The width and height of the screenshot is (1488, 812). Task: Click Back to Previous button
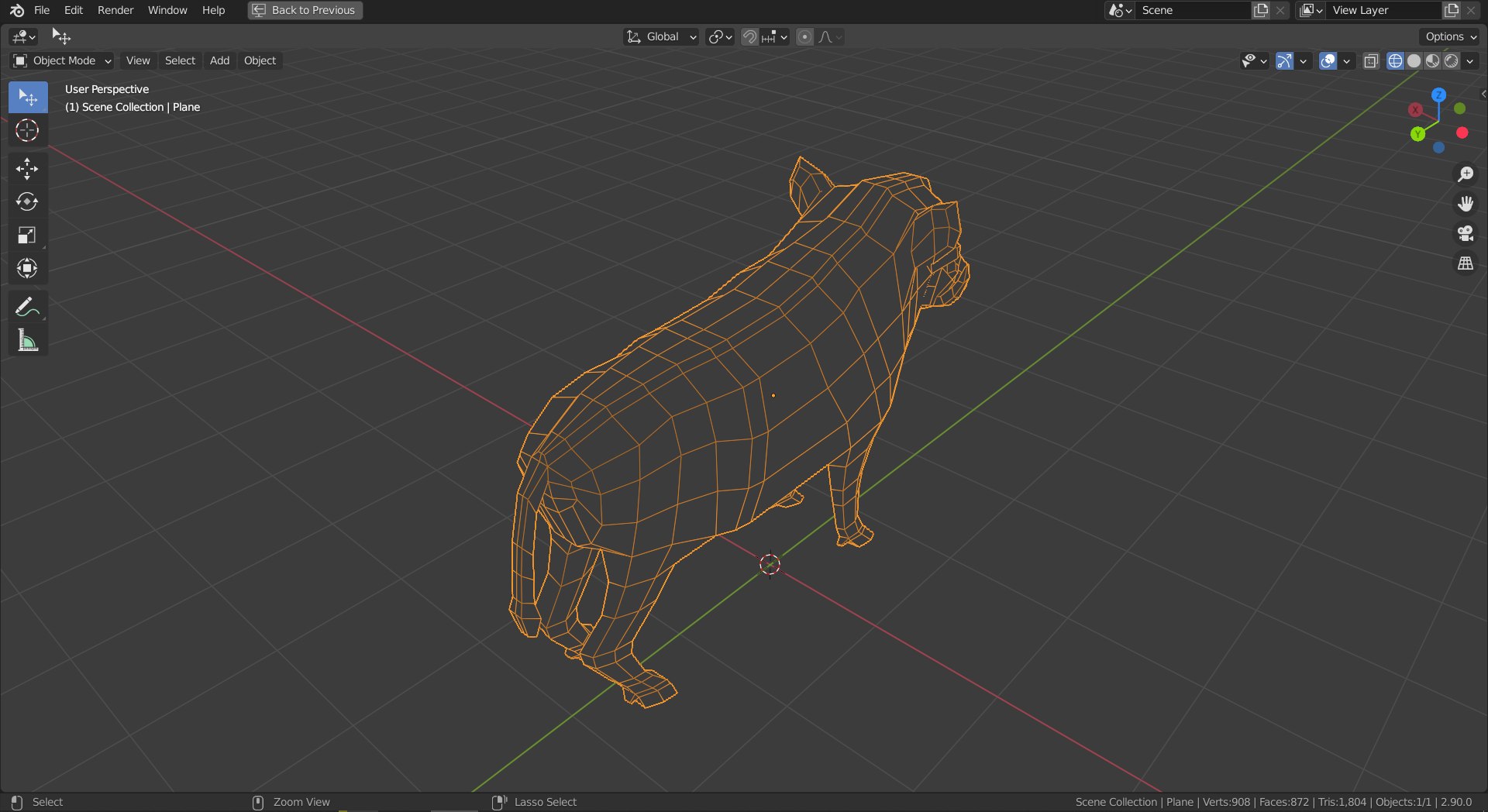pos(305,10)
